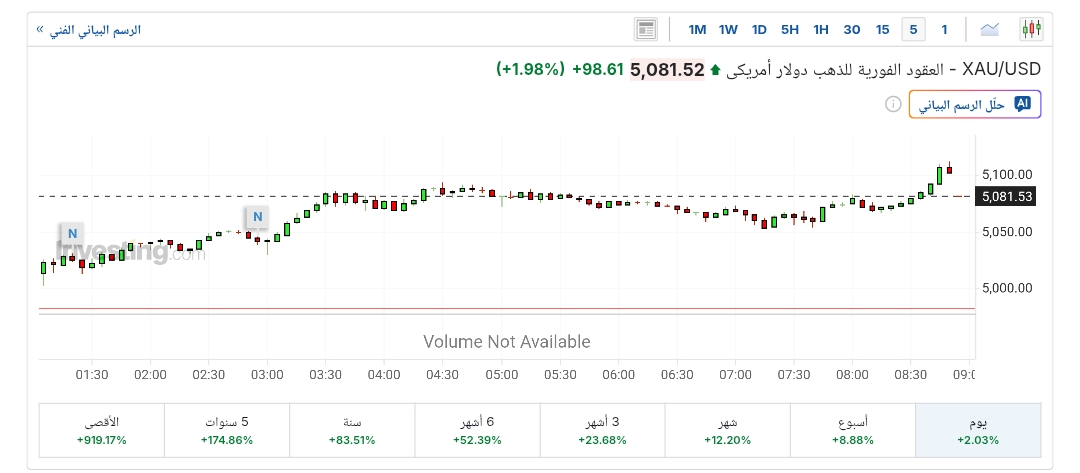Select the 1W interval
This screenshot has width=1080, height=473.
click(x=728, y=29)
